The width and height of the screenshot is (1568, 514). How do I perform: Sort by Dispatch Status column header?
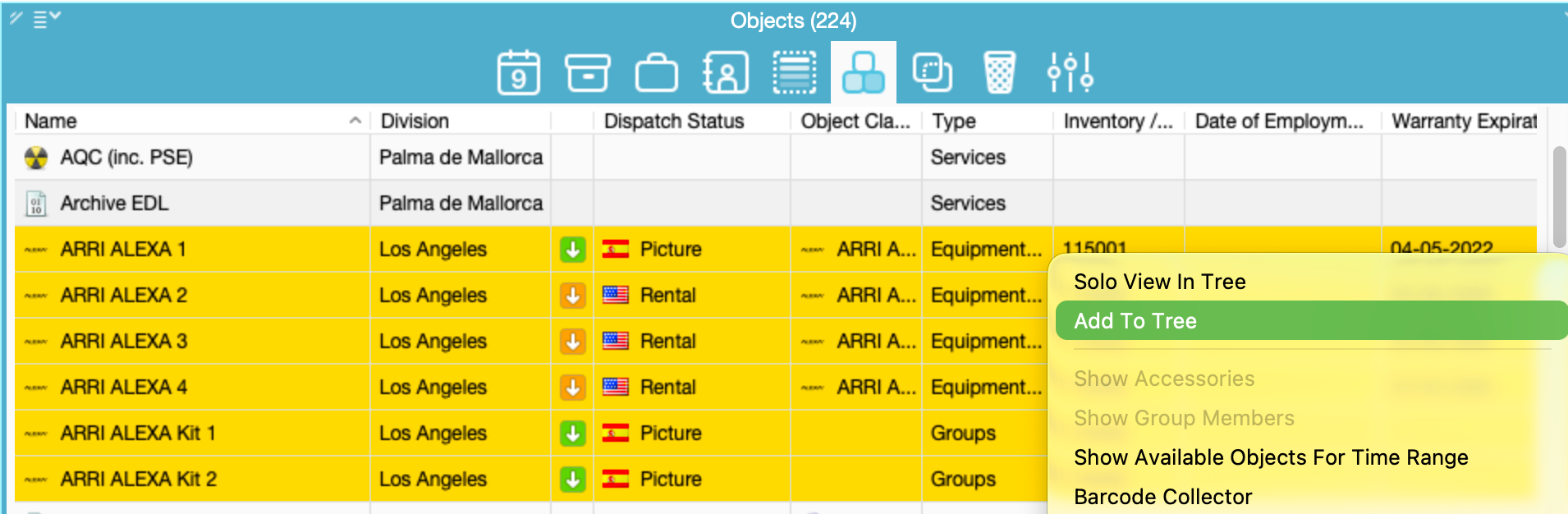pyautogui.click(x=674, y=121)
